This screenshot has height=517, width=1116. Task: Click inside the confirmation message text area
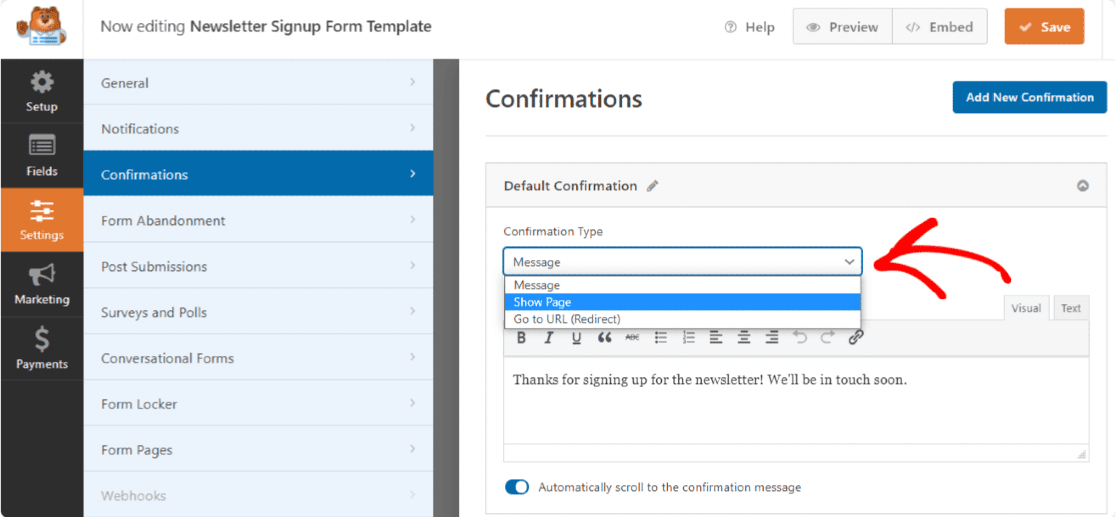pos(796,400)
